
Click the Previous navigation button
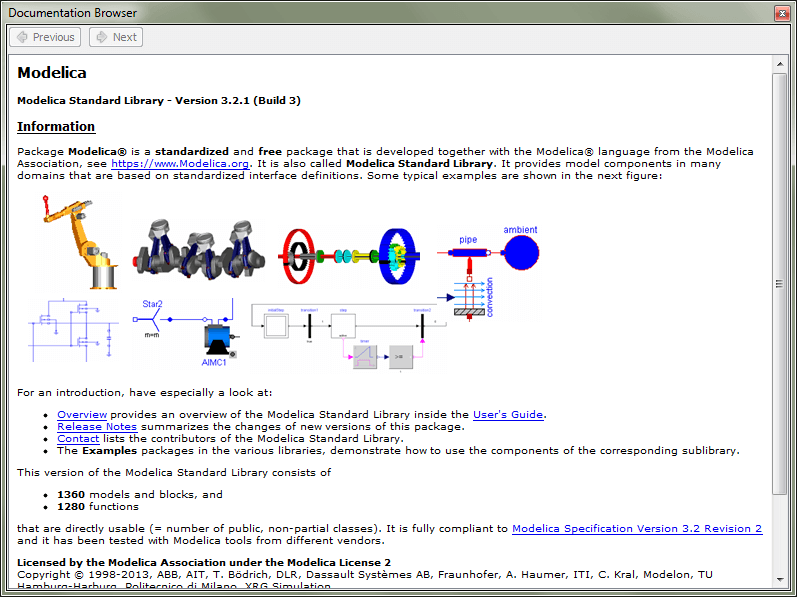(45, 37)
